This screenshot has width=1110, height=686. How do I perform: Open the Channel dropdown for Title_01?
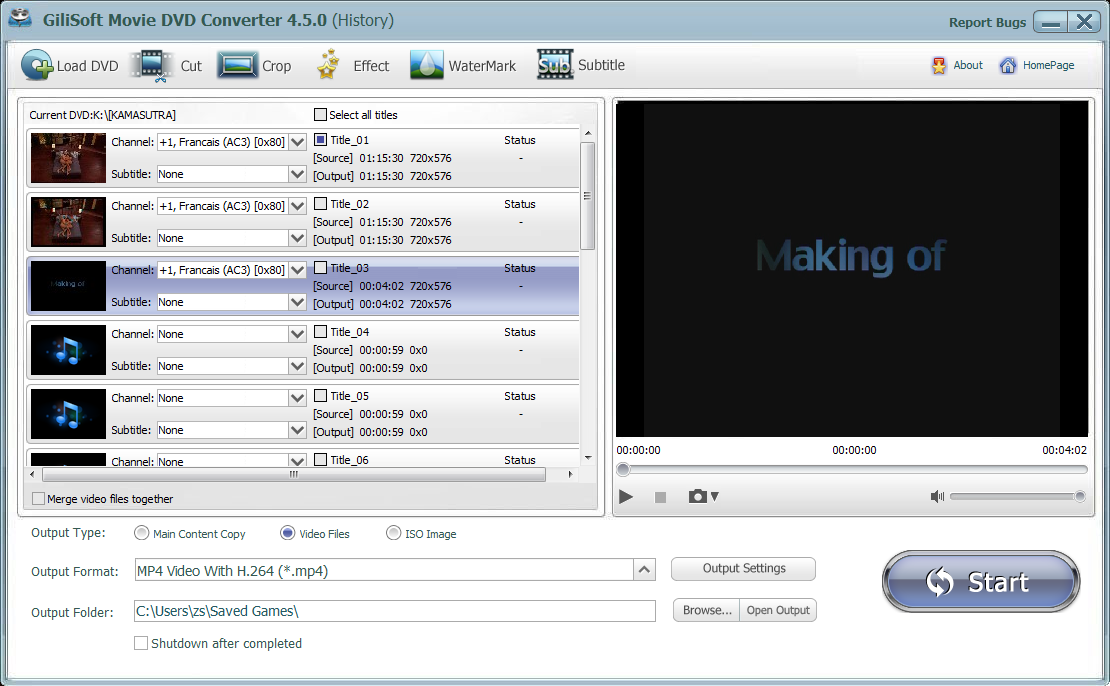297,142
